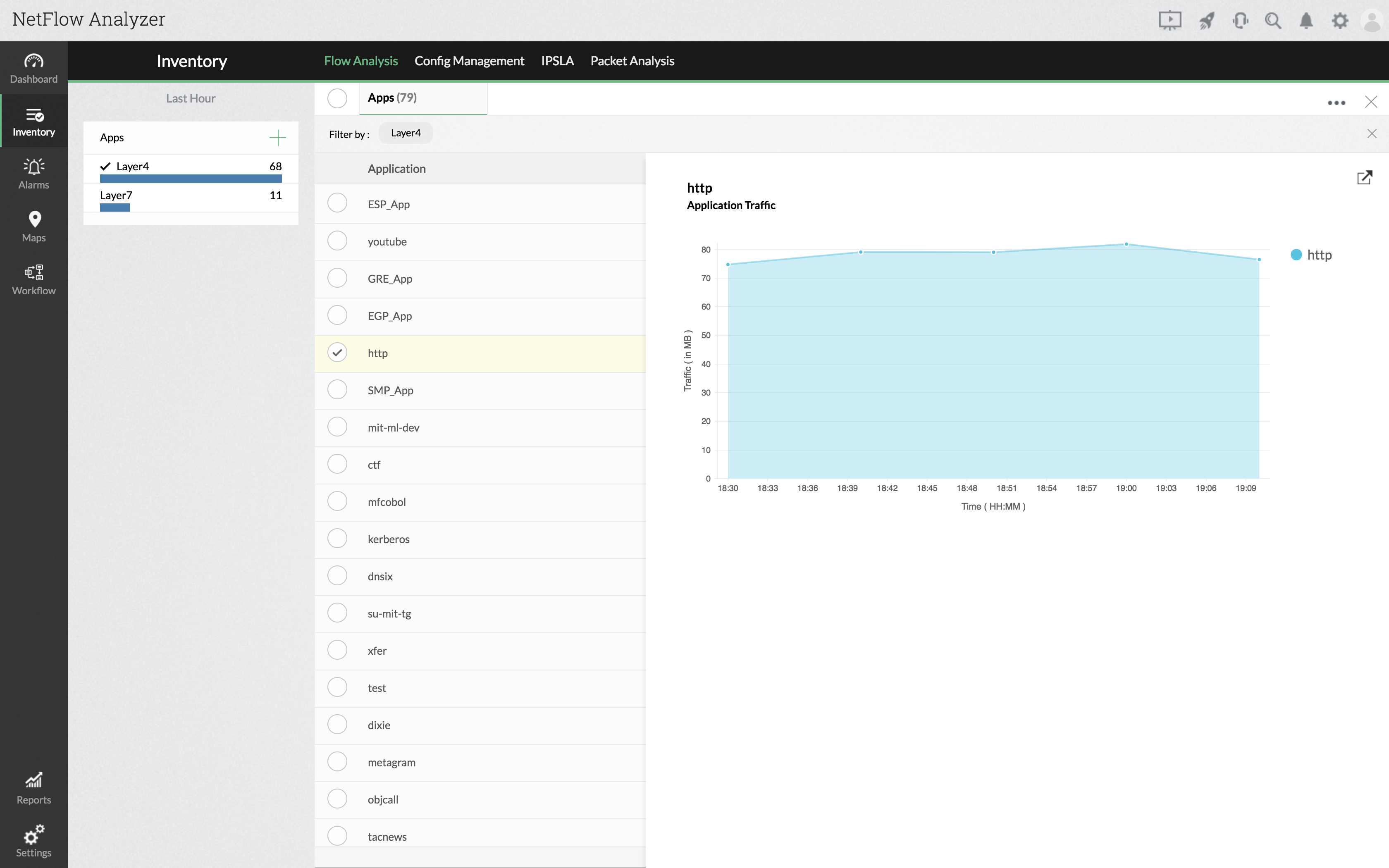The image size is (1389, 868).
Task: Click the Layer7 usage bar
Action: click(x=115, y=207)
